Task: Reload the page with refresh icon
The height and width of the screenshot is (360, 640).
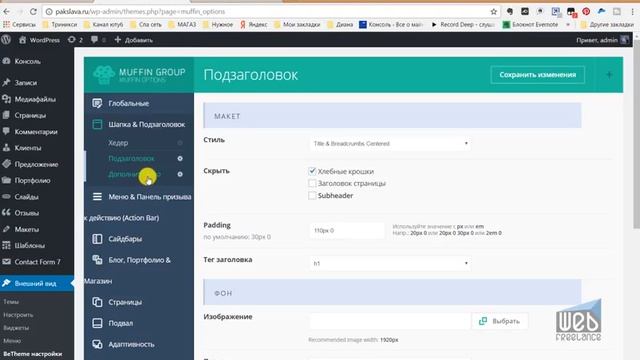Action: [33, 11]
